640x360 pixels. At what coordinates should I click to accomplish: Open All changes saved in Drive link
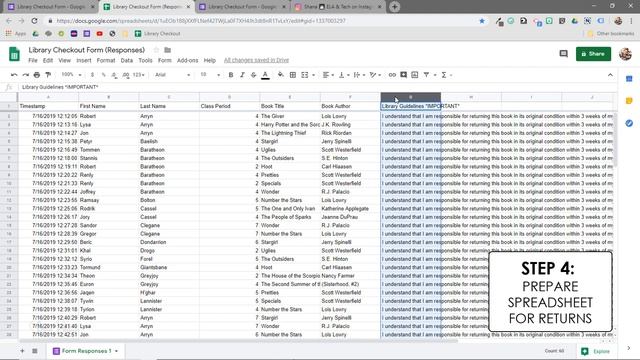256,60
